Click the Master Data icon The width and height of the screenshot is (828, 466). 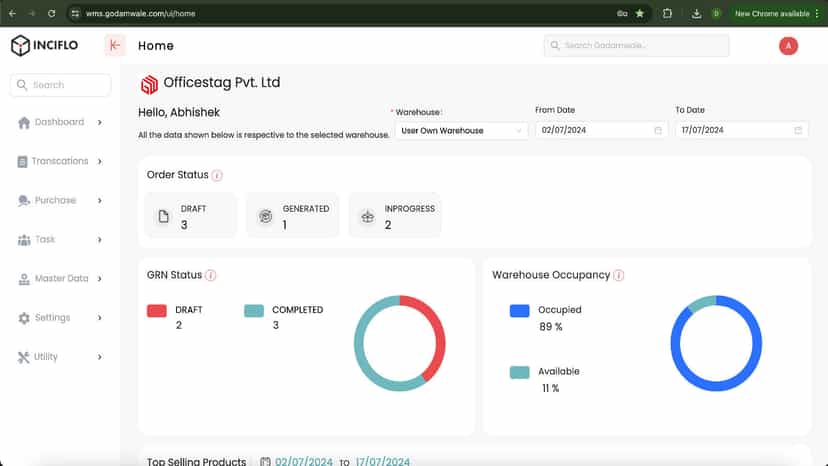click(x=24, y=279)
